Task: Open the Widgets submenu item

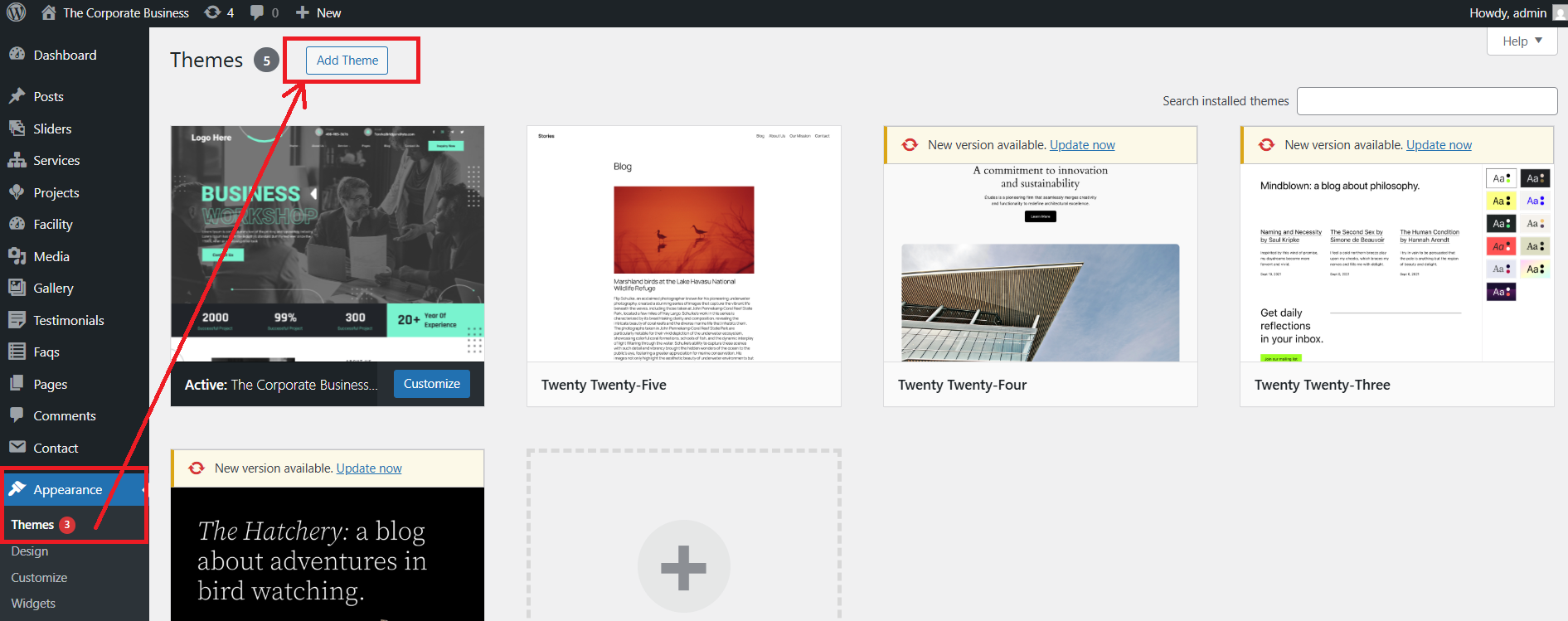Action: (33, 604)
